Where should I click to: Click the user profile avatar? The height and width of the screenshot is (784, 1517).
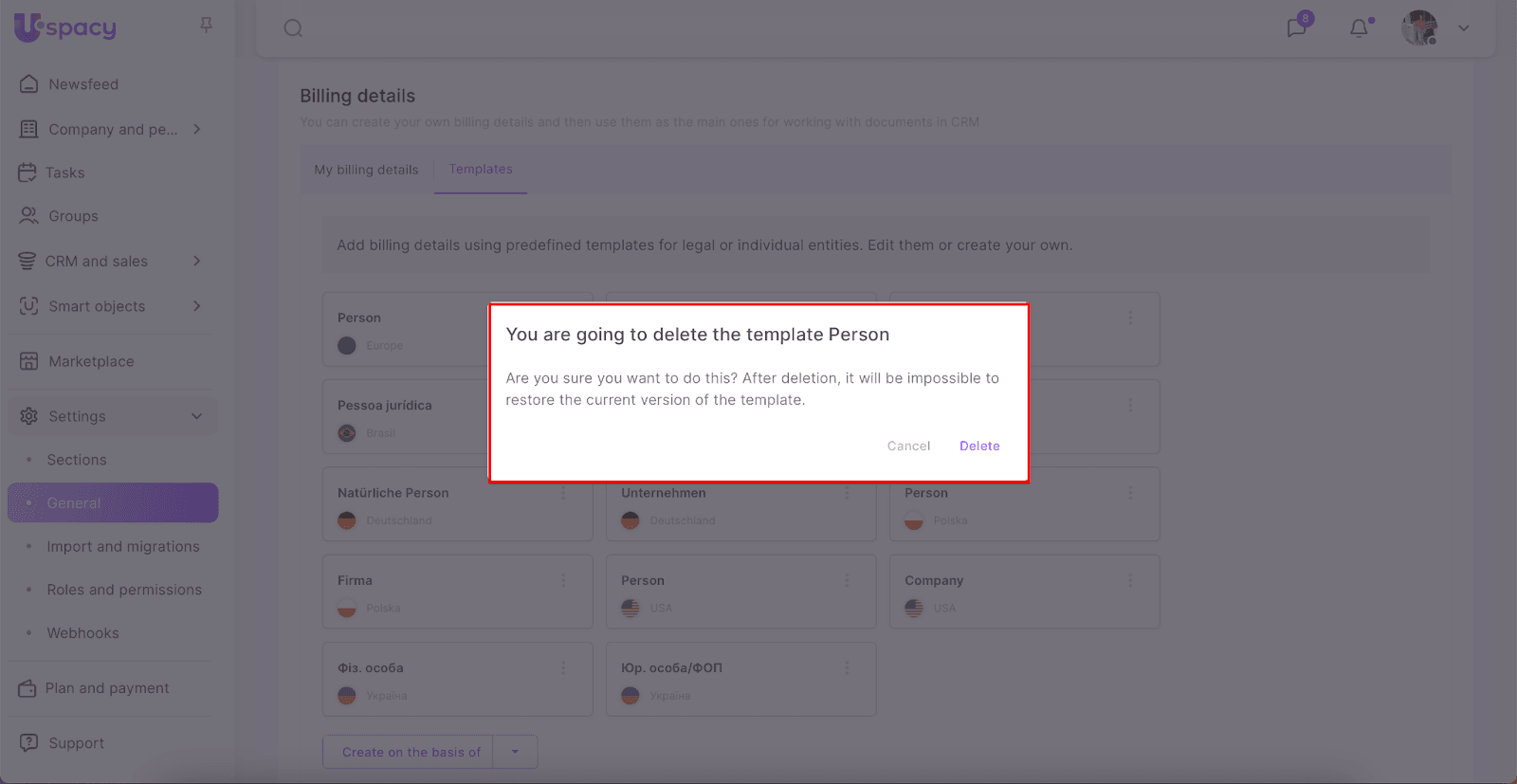tap(1419, 27)
